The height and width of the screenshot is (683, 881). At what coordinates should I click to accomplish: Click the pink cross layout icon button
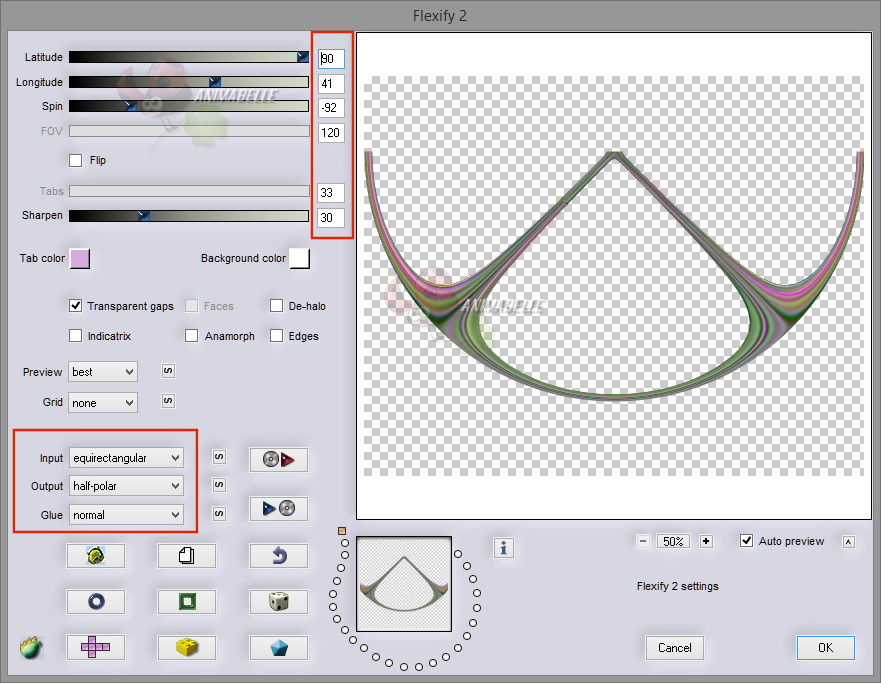pos(96,648)
